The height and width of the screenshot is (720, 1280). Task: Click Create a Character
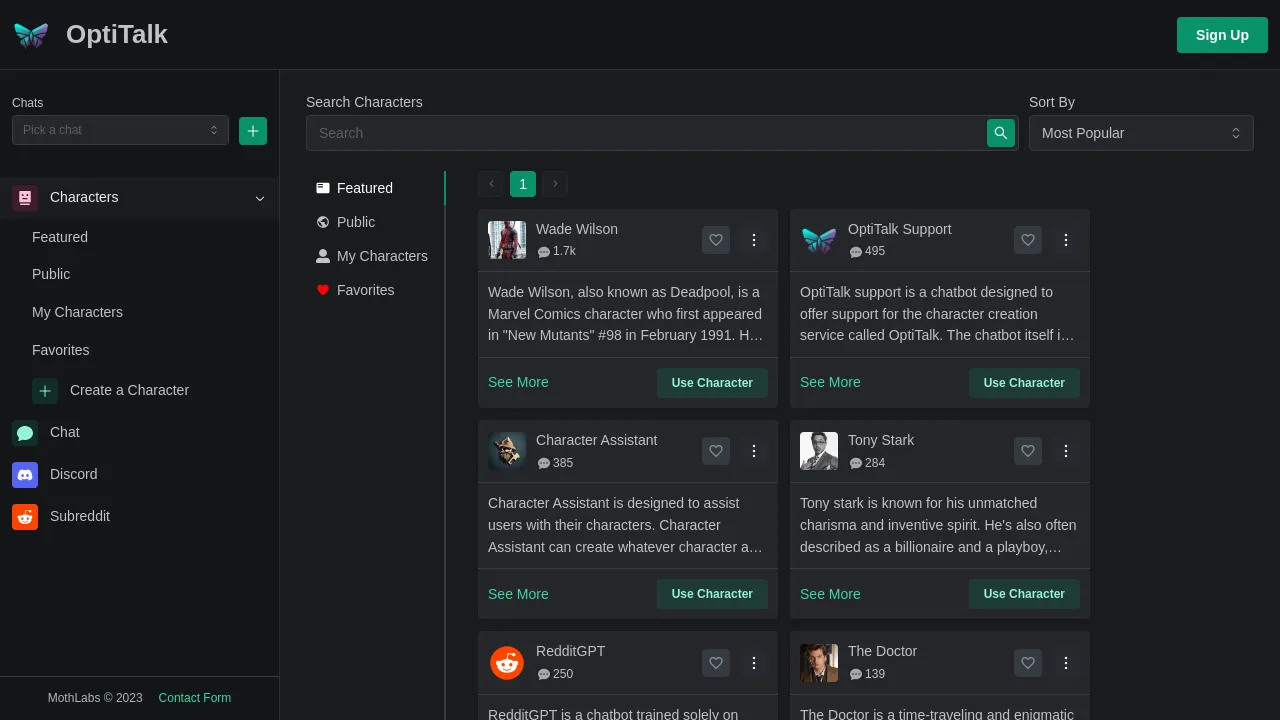tap(129, 390)
